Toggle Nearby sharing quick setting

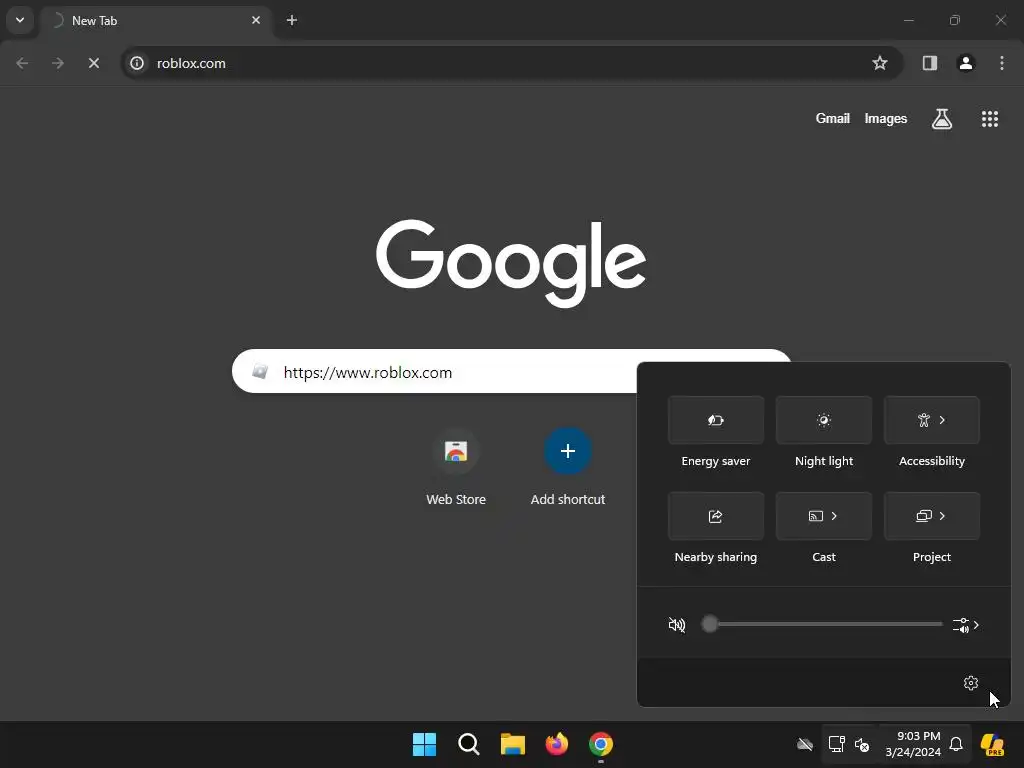(716, 516)
